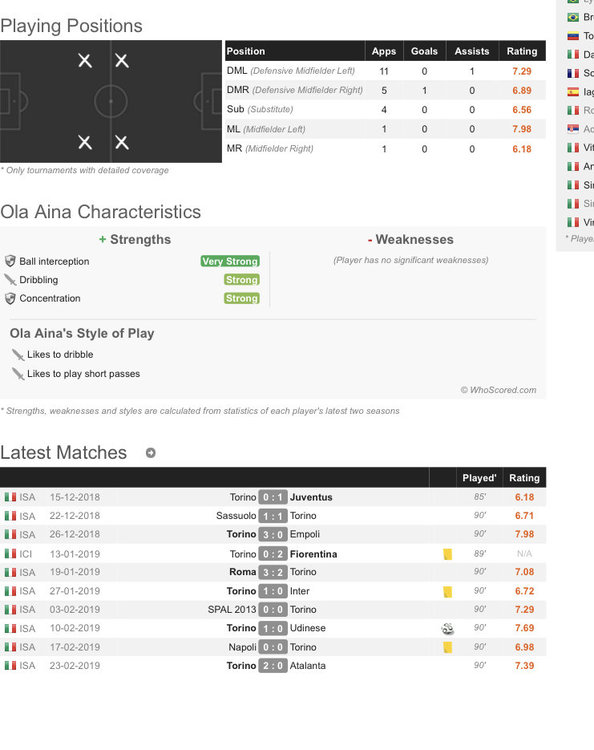594x750 pixels.
Task: Click yellow card icon in Inter match
Action: pyautogui.click(x=448, y=592)
